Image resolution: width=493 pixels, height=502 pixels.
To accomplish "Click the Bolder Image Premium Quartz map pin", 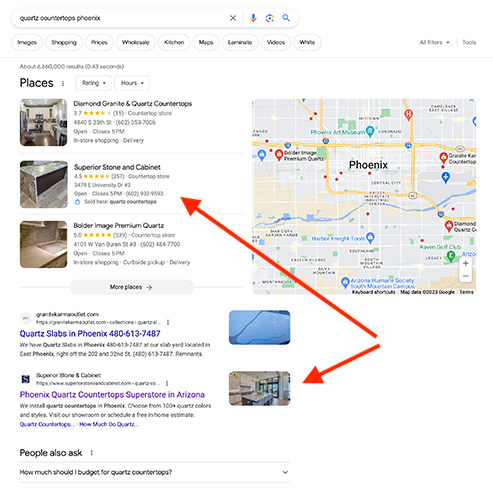I will (279, 155).
